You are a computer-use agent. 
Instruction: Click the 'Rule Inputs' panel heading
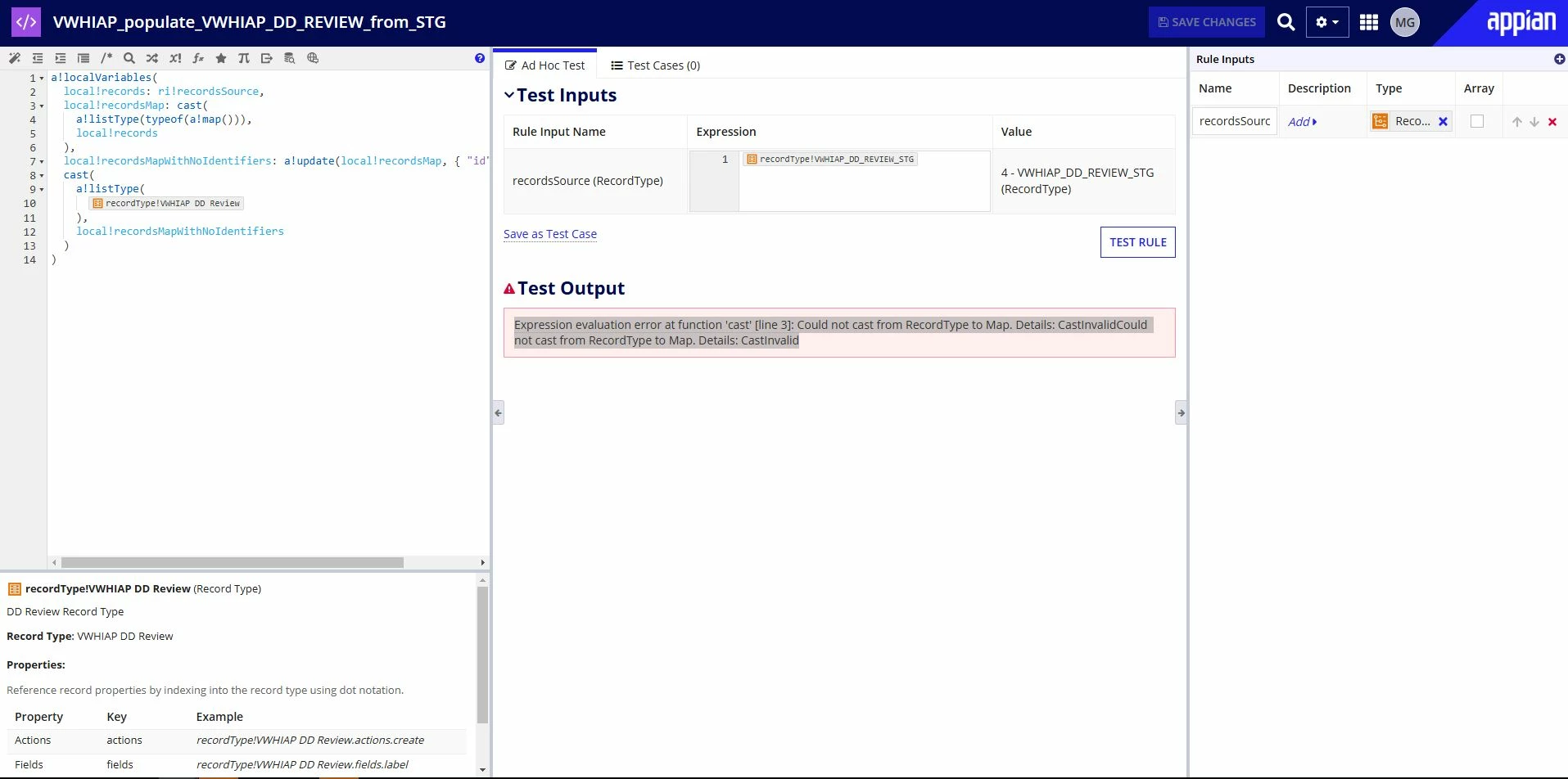[1225, 59]
